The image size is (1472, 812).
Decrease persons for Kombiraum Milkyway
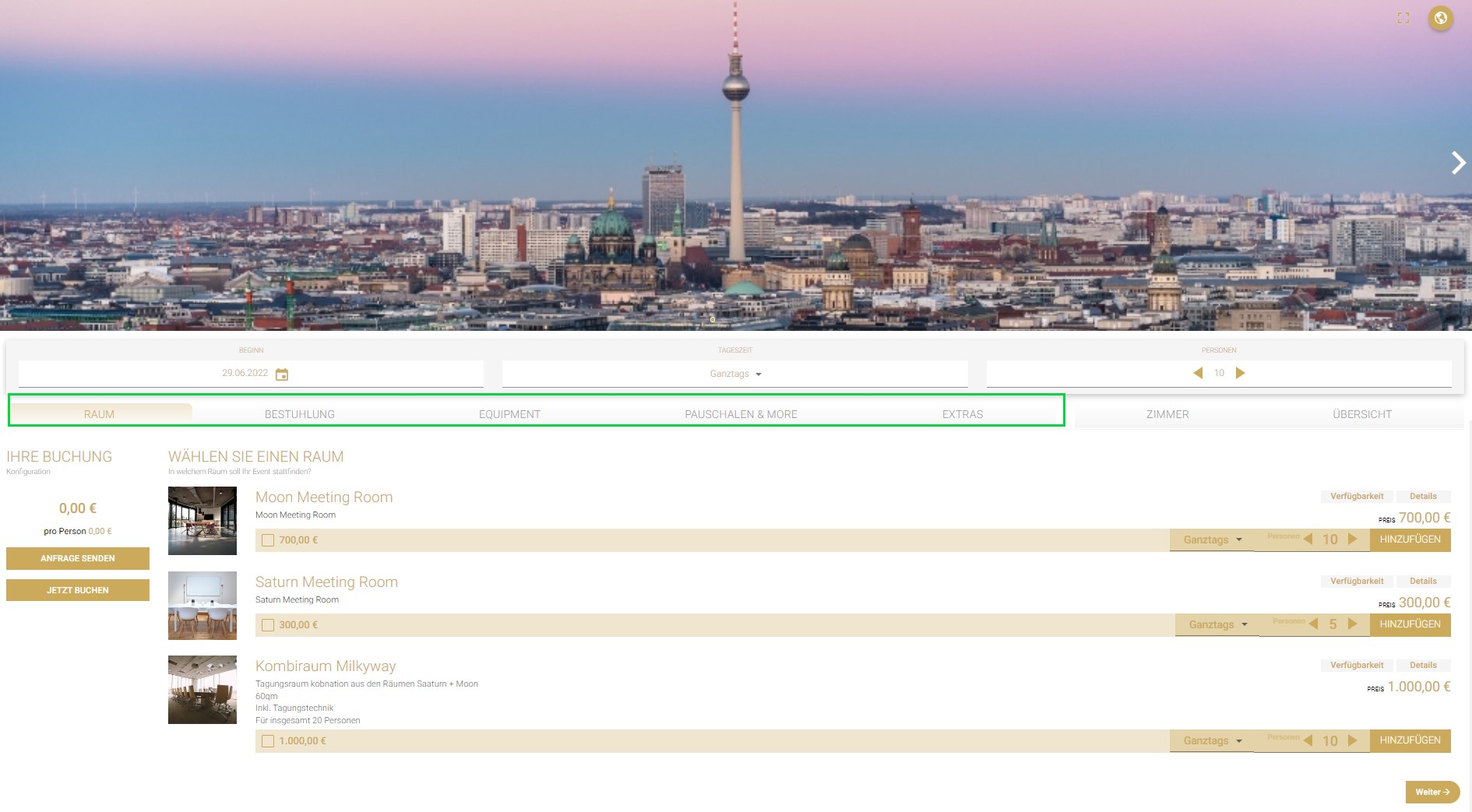pyautogui.click(x=1308, y=740)
